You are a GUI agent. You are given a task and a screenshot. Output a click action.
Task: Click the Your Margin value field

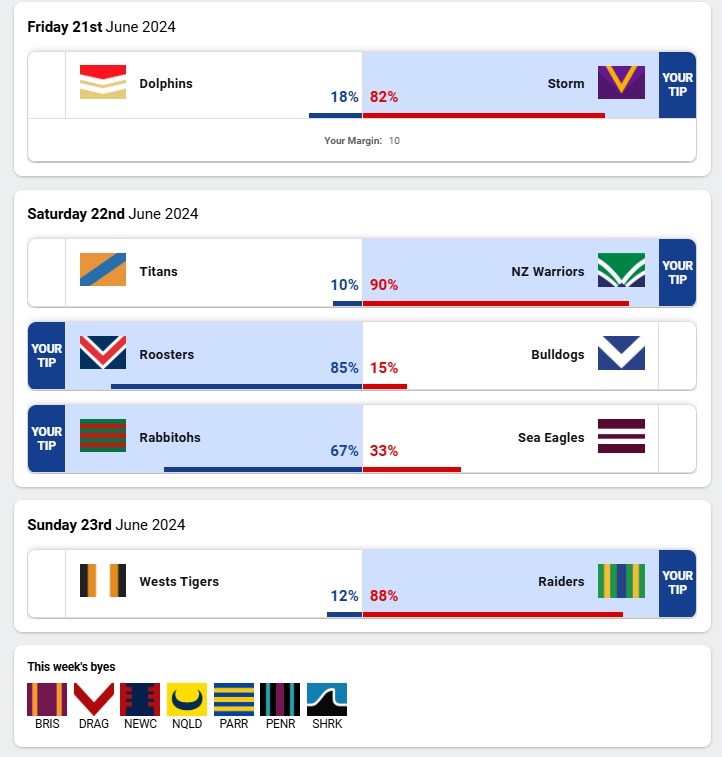[x=395, y=141]
